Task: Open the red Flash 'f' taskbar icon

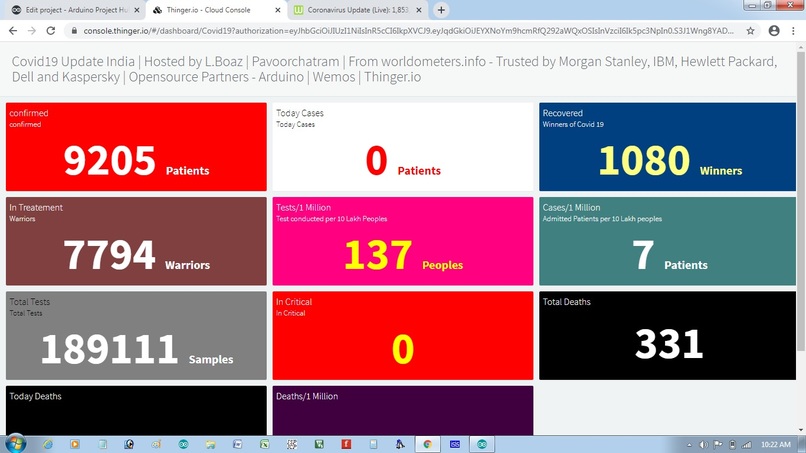Action: [346, 444]
